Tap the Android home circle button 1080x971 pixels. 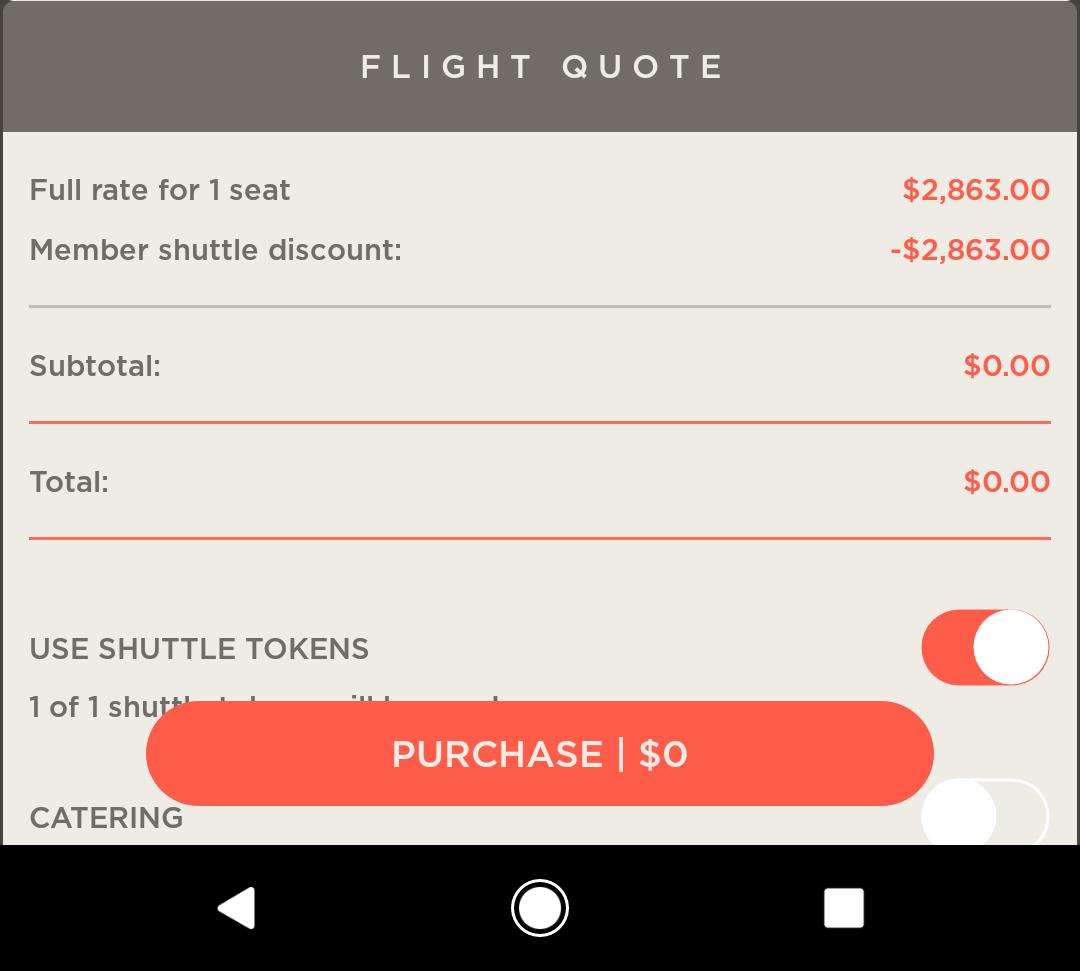pos(540,908)
